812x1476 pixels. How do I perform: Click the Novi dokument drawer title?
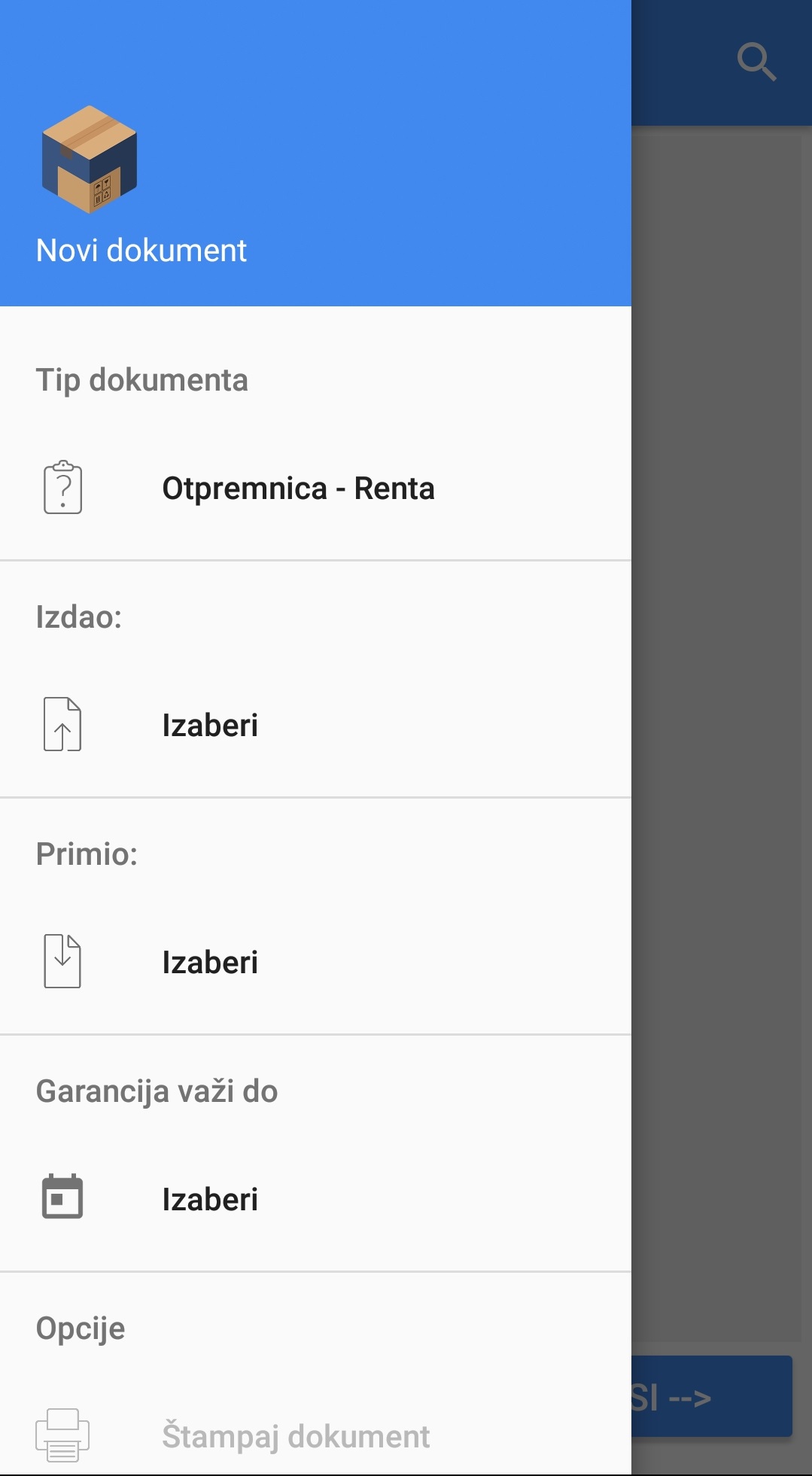[141, 251]
